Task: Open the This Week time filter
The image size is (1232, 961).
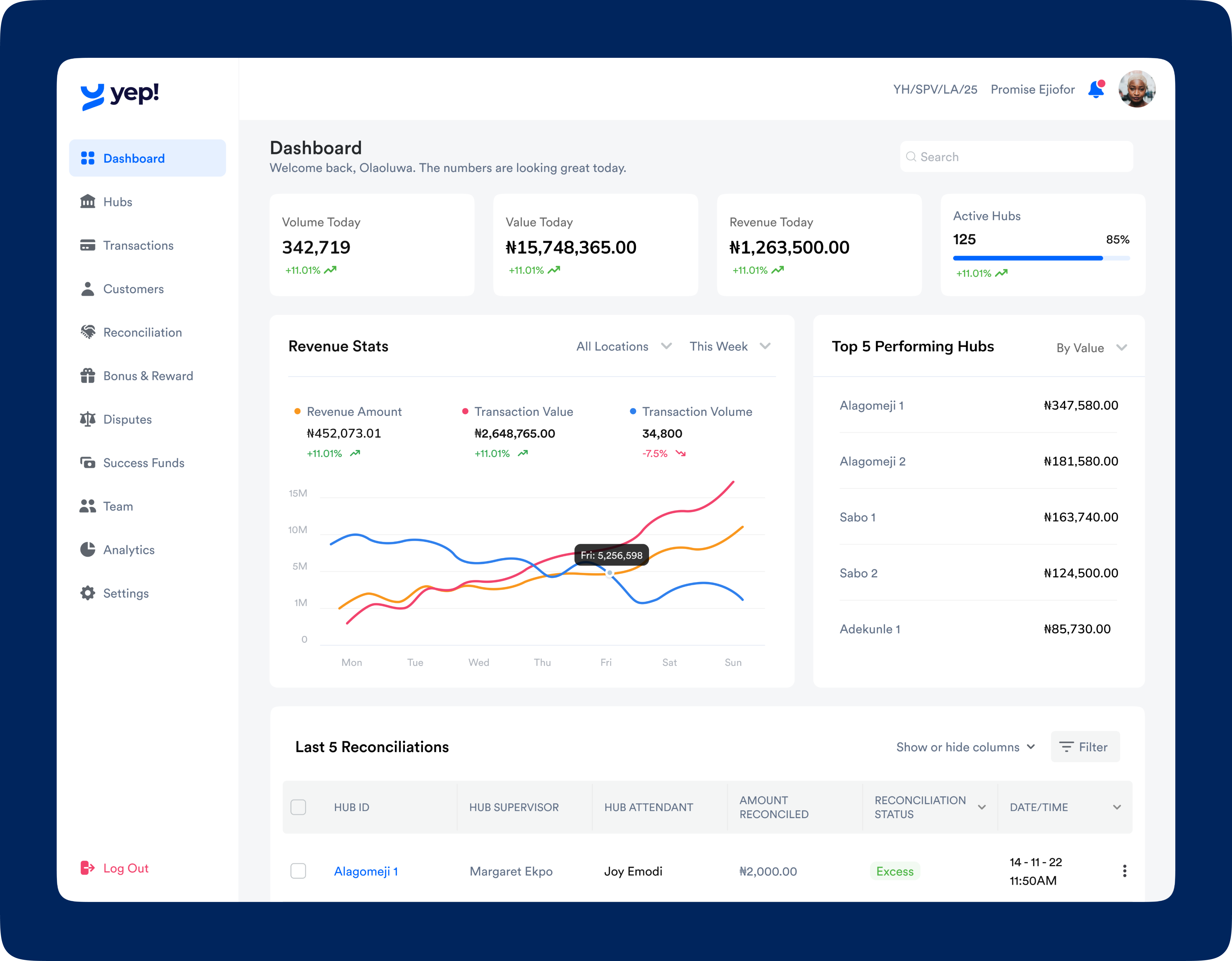Action: click(729, 346)
